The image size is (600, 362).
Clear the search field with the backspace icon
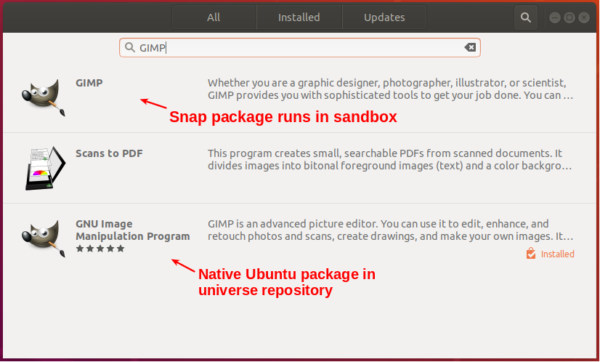470,47
